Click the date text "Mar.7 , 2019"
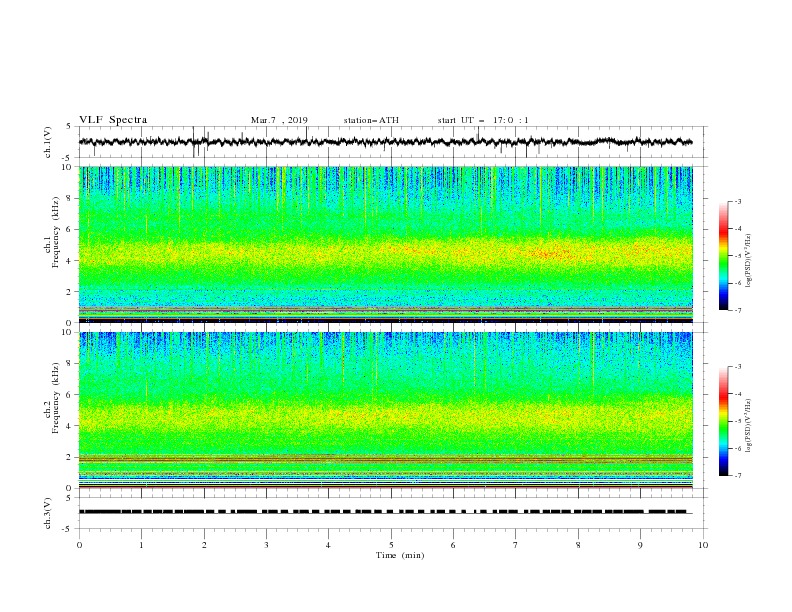Viewport: 792px width, 612px height. click(279, 120)
